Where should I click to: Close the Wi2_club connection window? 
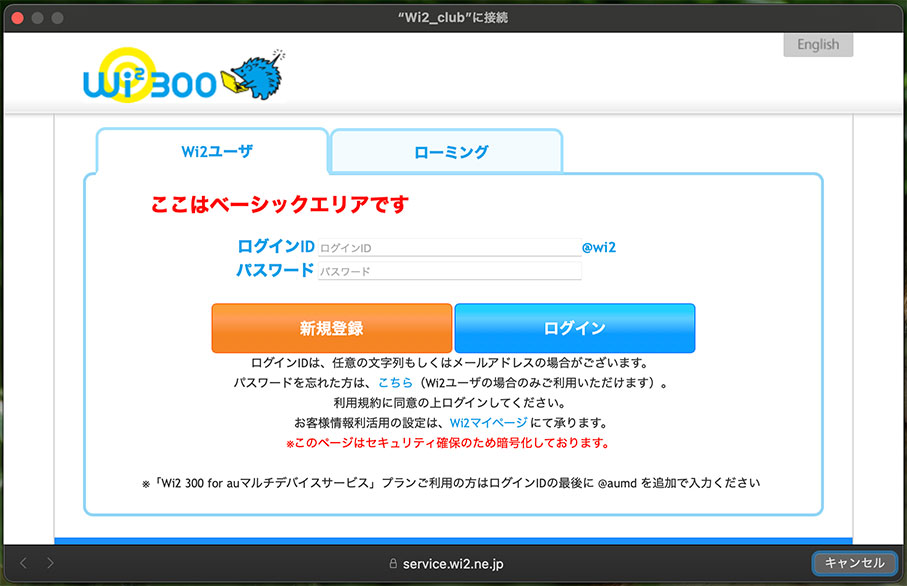click(x=17, y=18)
